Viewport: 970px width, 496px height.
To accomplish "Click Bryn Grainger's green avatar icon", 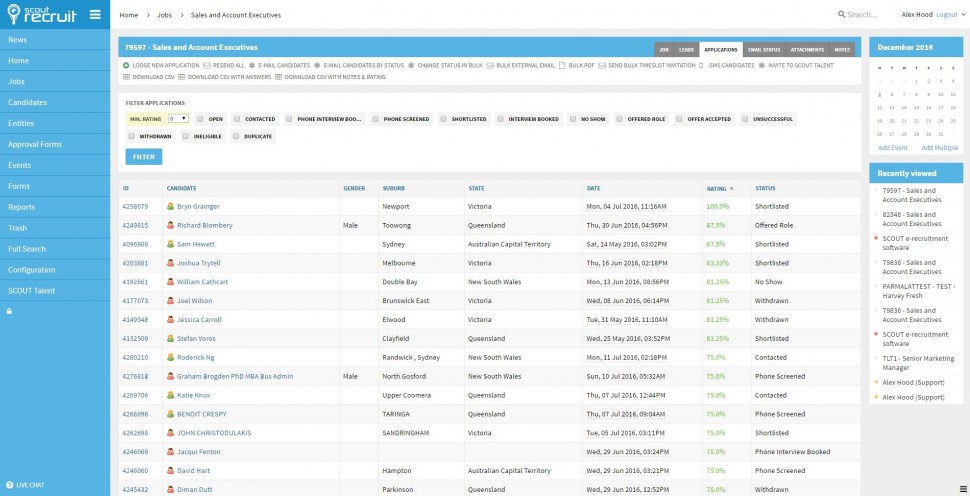I will pos(170,207).
